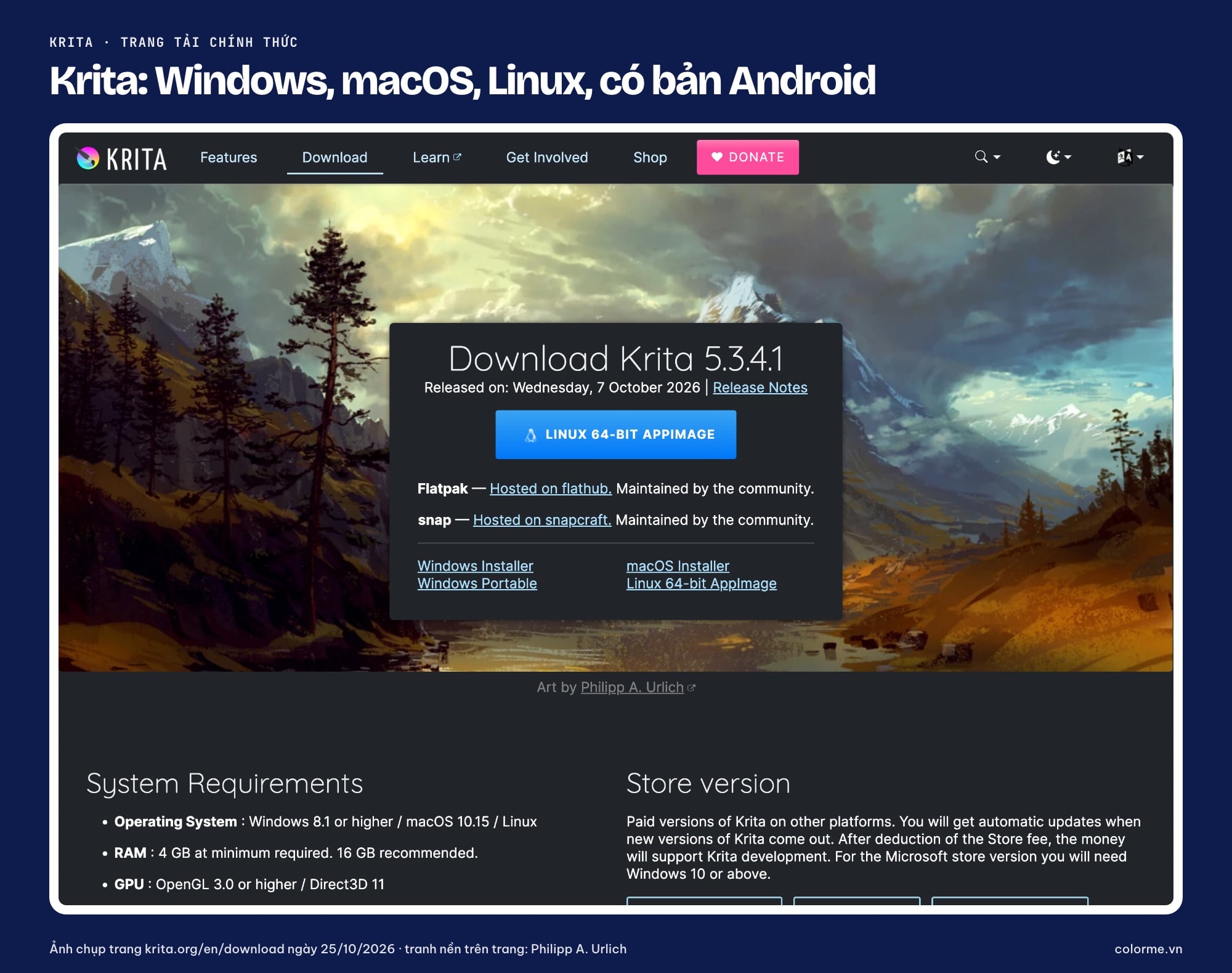1232x973 pixels.
Task: Click the Krita logo in the navbar
Action: (121, 158)
